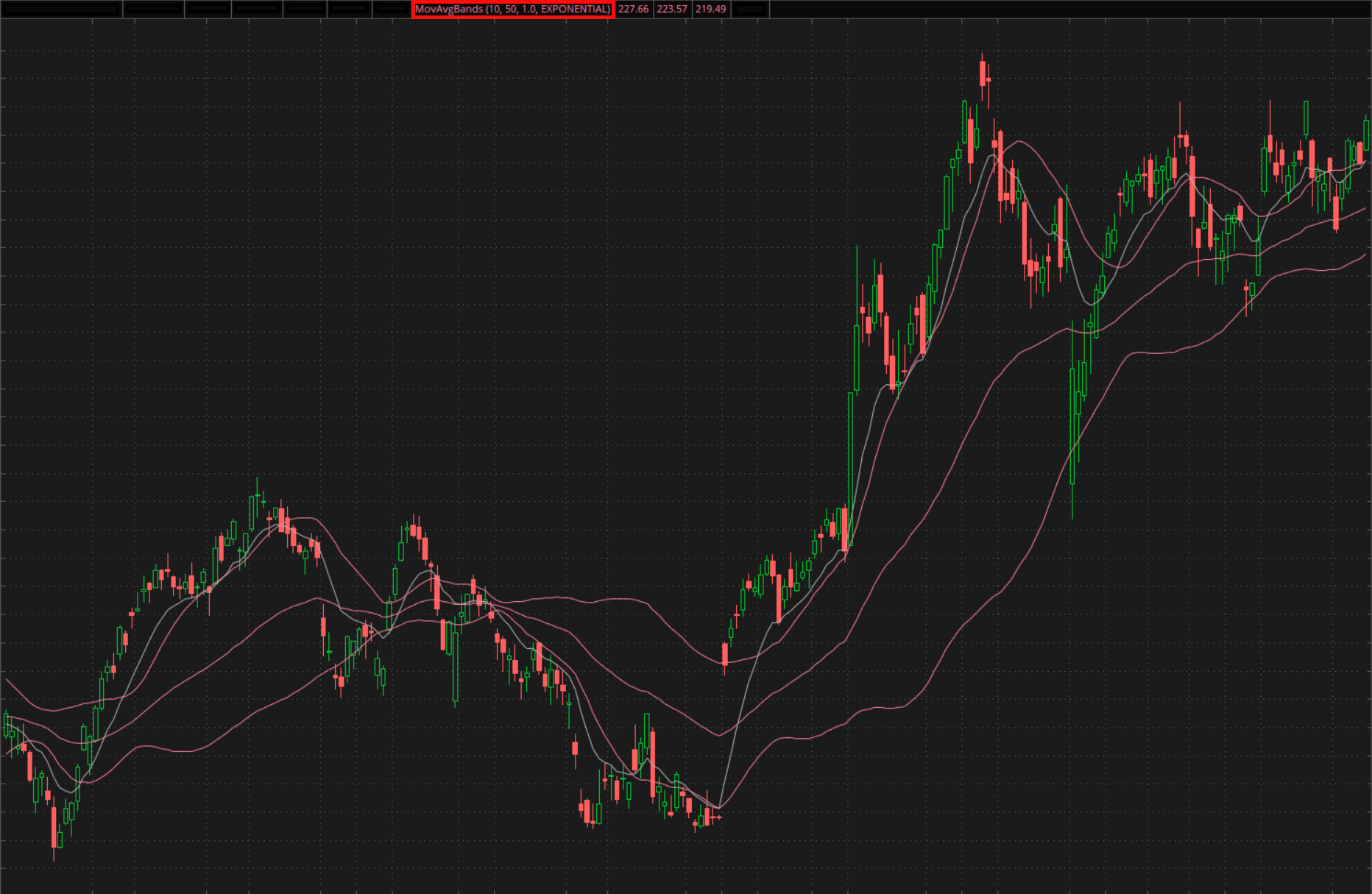Select the 219.49 band value

[711, 10]
